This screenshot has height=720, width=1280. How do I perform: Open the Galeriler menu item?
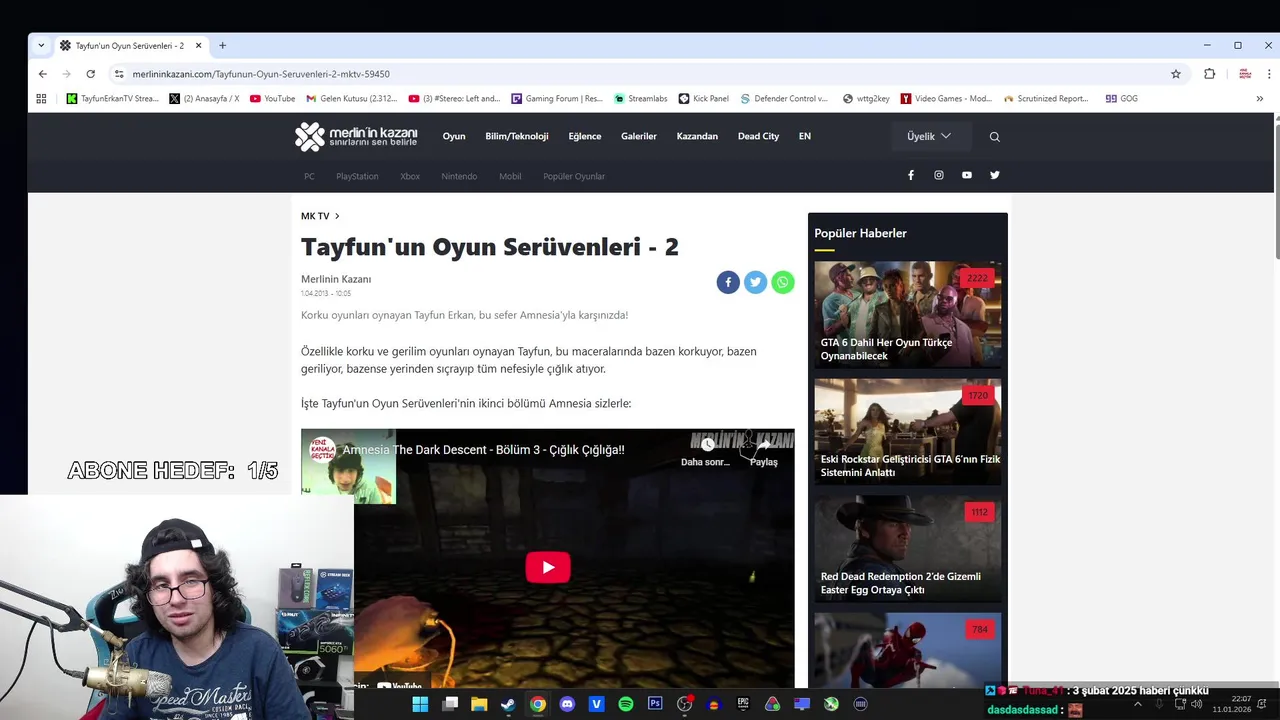tap(639, 137)
